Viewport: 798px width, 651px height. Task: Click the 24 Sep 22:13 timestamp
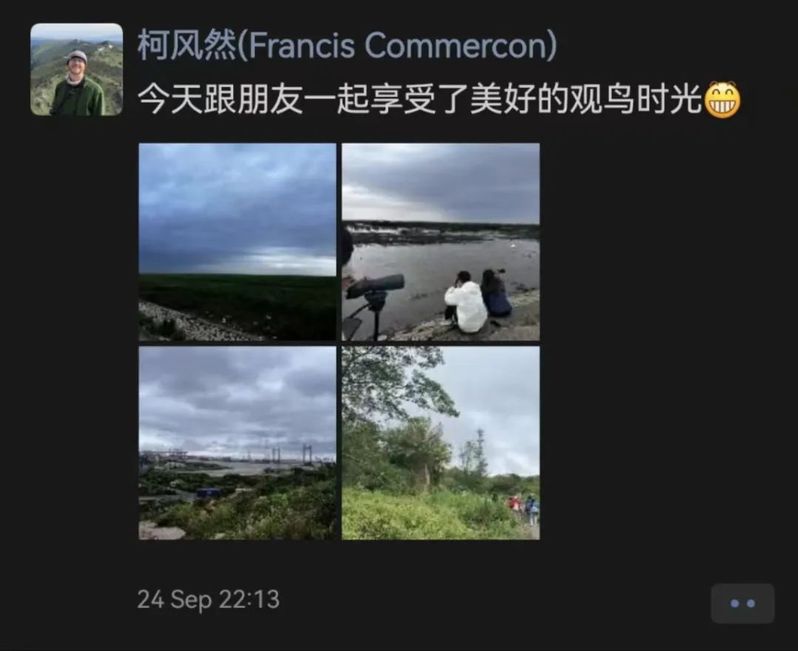tap(208, 599)
